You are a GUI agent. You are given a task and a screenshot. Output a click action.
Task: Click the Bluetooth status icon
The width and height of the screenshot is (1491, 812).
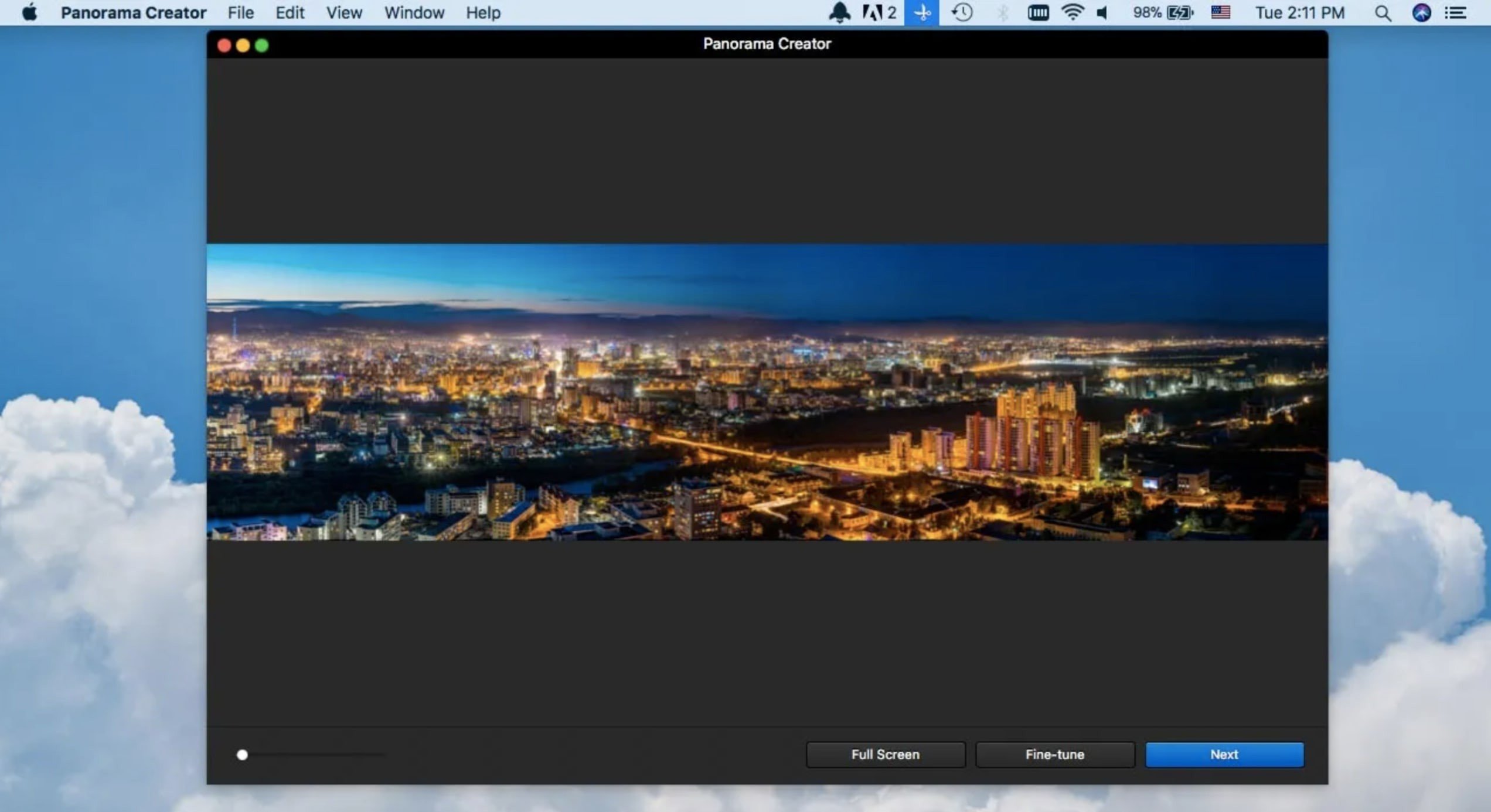tap(1003, 12)
